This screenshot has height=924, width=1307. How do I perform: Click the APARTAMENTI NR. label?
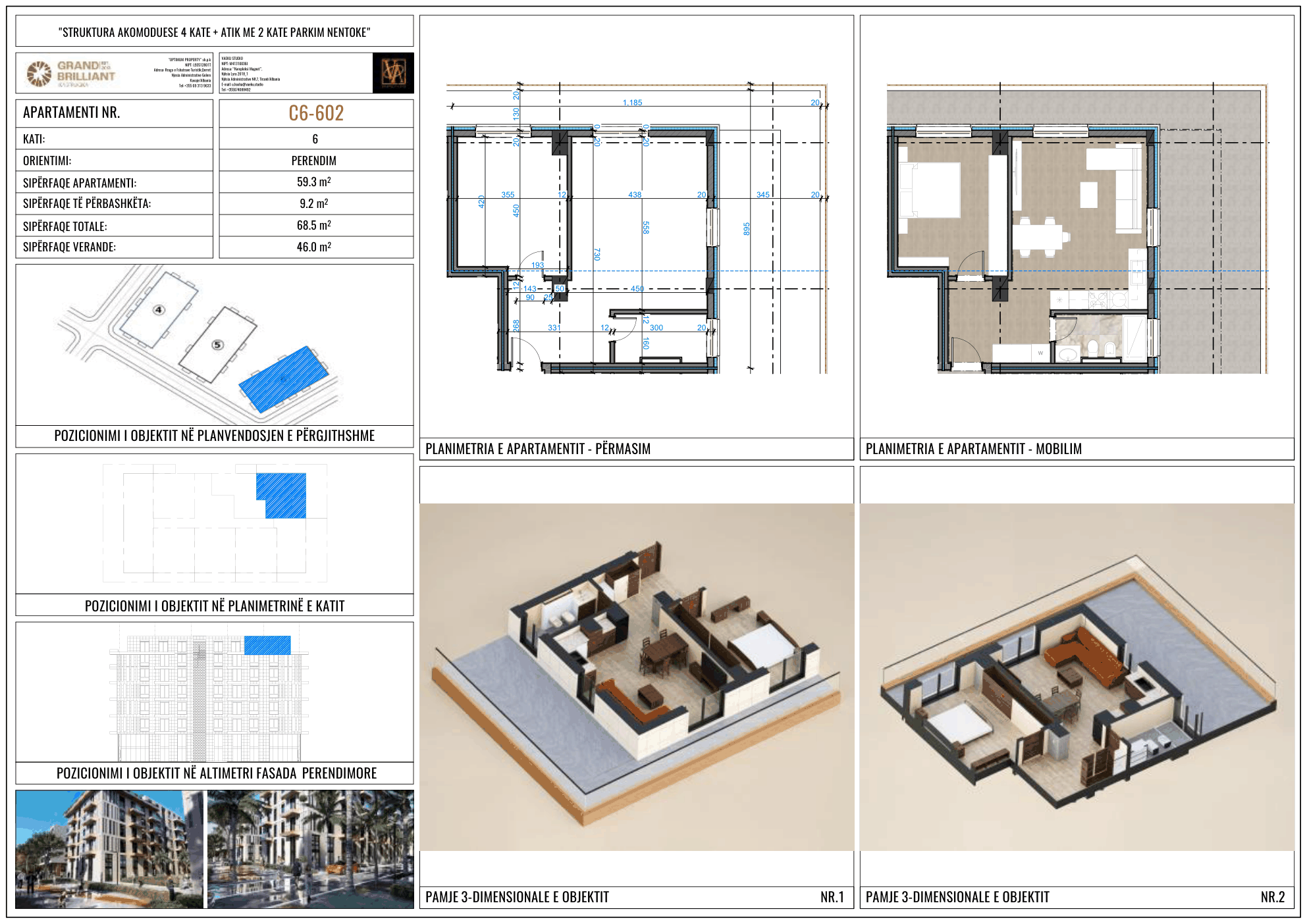click(71, 113)
